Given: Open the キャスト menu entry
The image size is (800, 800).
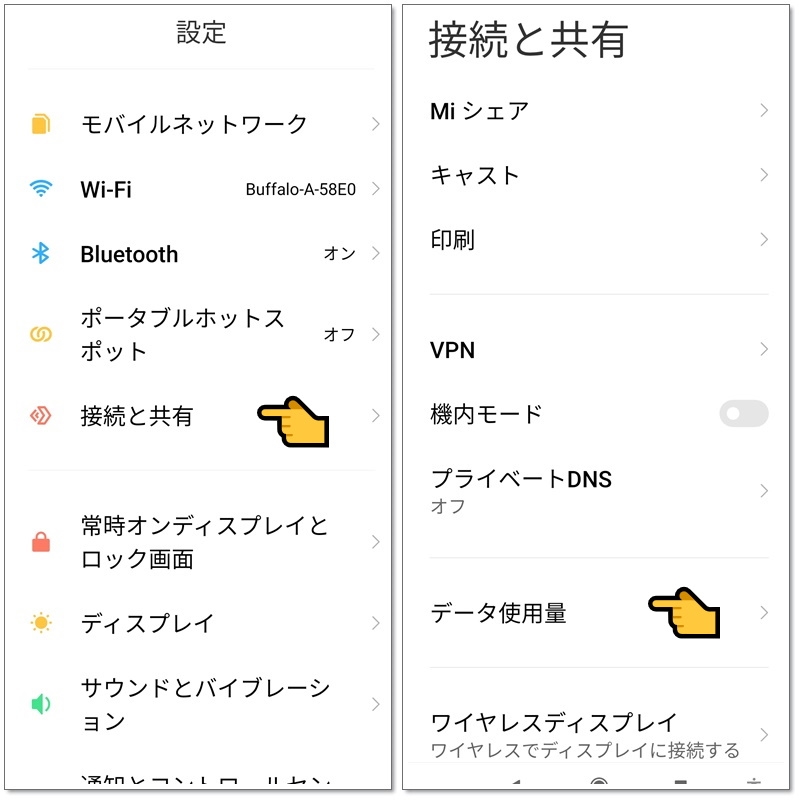Looking at the screenshot, I should pos(475,176).
